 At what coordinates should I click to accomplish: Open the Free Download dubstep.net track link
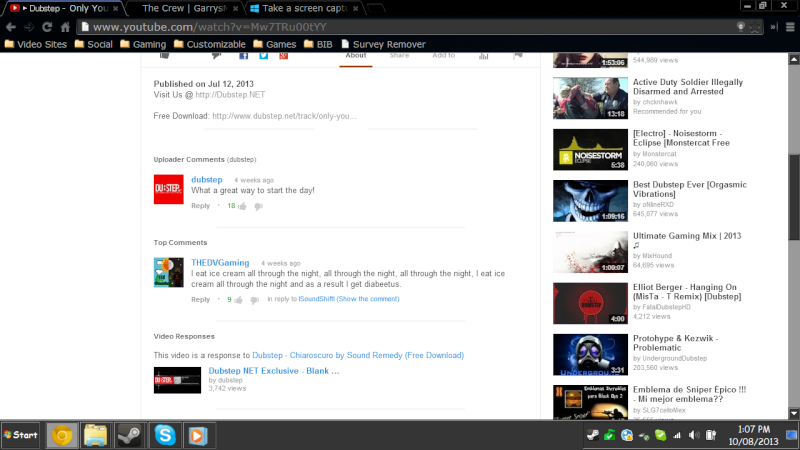click(284, 116)
